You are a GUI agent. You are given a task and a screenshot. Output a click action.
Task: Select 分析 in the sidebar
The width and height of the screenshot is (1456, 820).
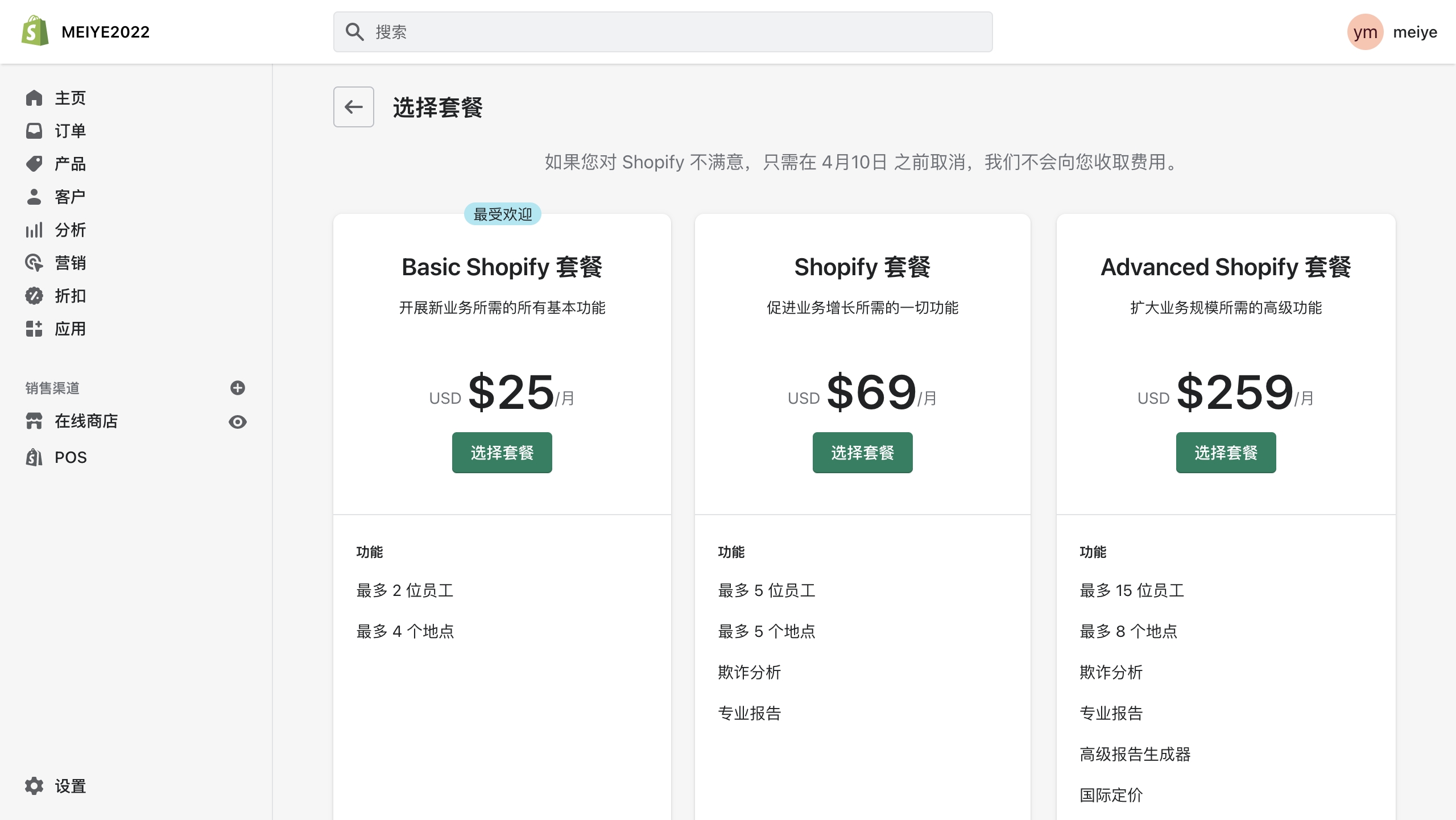[70, 230]
